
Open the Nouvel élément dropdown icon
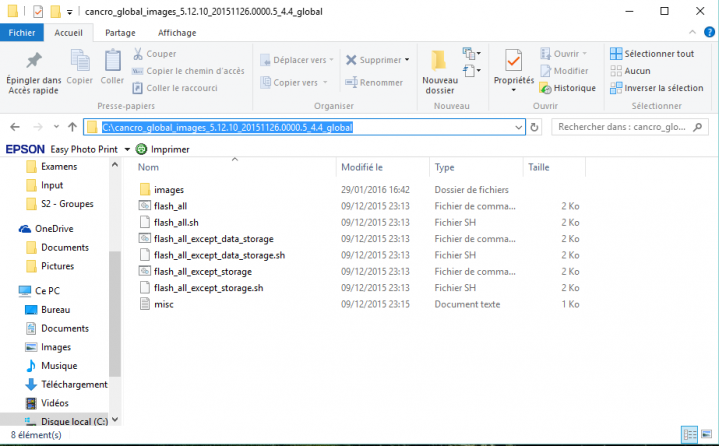tap(471, 54)
